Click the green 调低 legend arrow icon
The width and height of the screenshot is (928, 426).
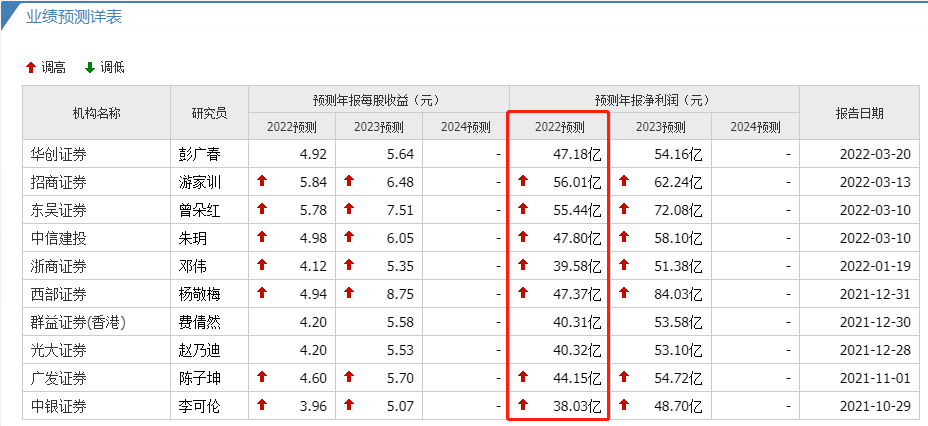pos(89,68)
